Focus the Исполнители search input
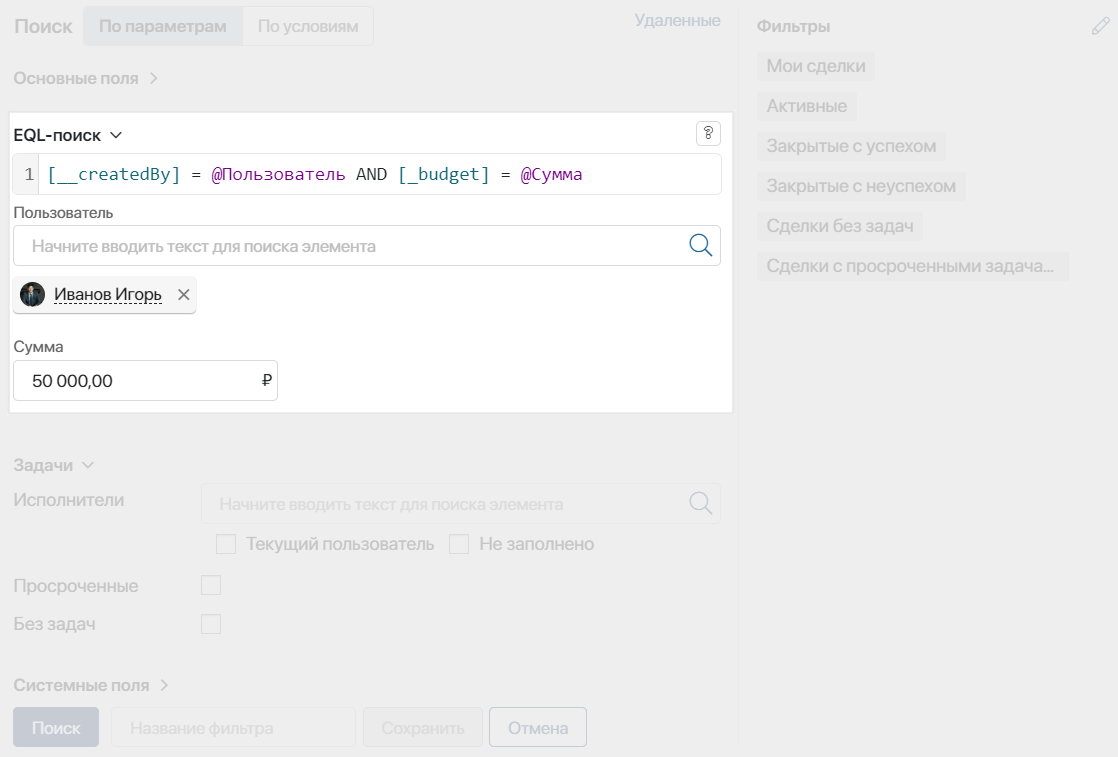Screen dimensions: 1118x757 [461, 503]
